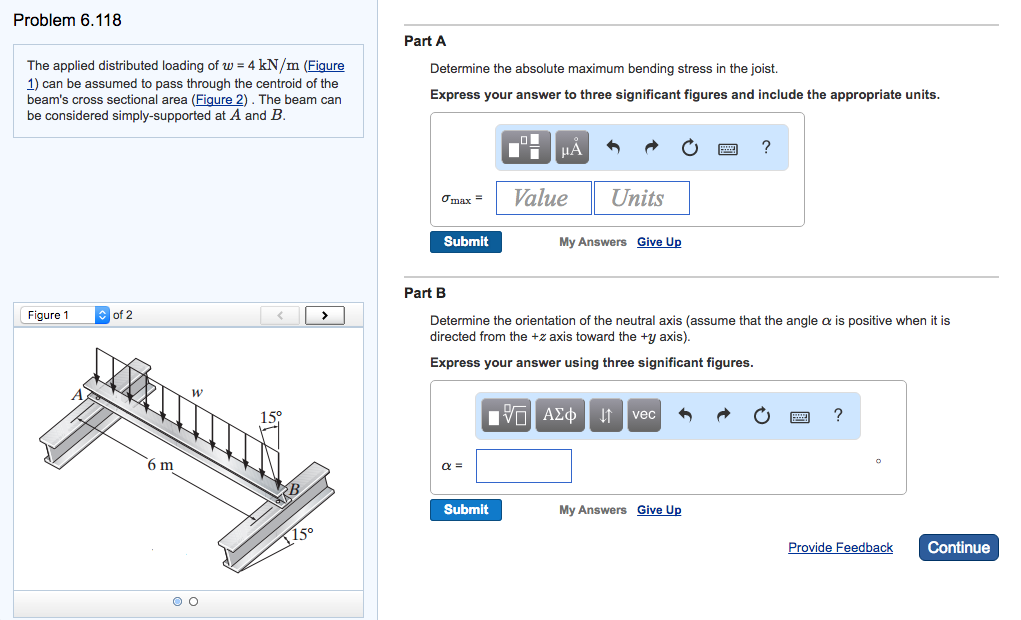Click the back arrow beside the figure selector
This screenshot has width=1021, height=620.
click(x=280, y=314)
